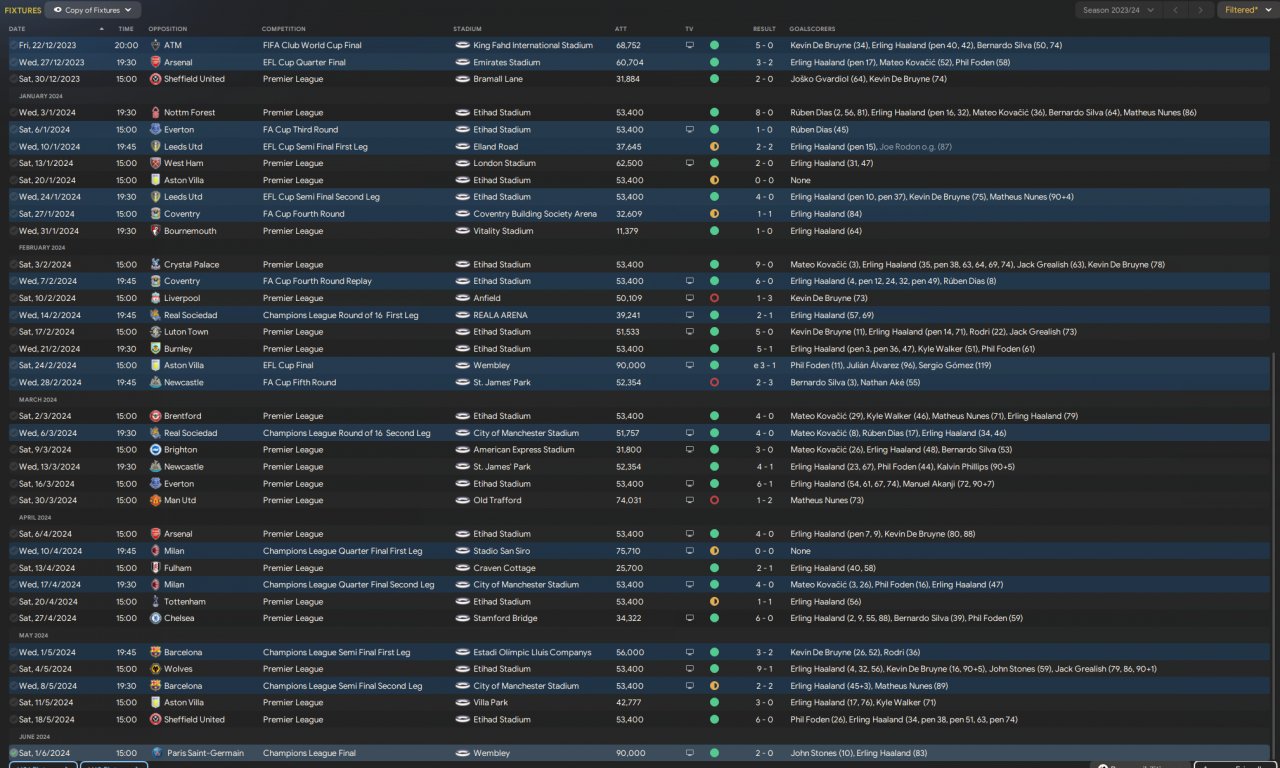This screenshot has height=768, width=1280.
Task: Open the 8 - 0 result against Nottm Forest
Action: [x=764, y=112]
